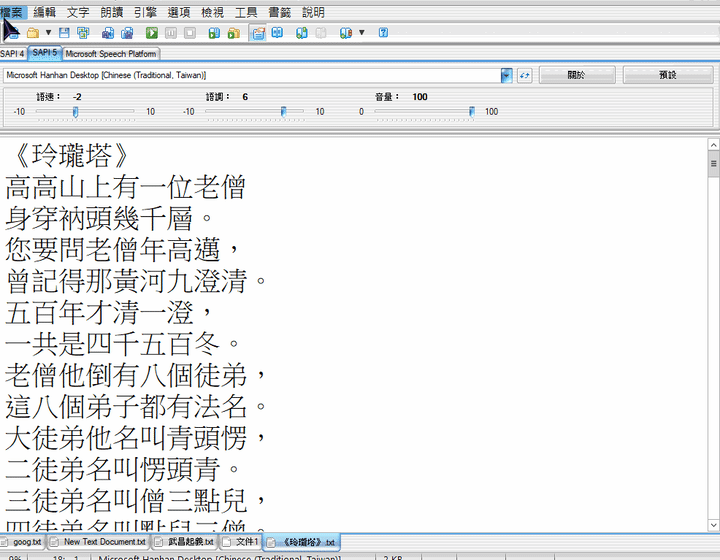Click the 語調 pitch slider handle
This screenshot has width=720, height=560.
coord(284,112)
